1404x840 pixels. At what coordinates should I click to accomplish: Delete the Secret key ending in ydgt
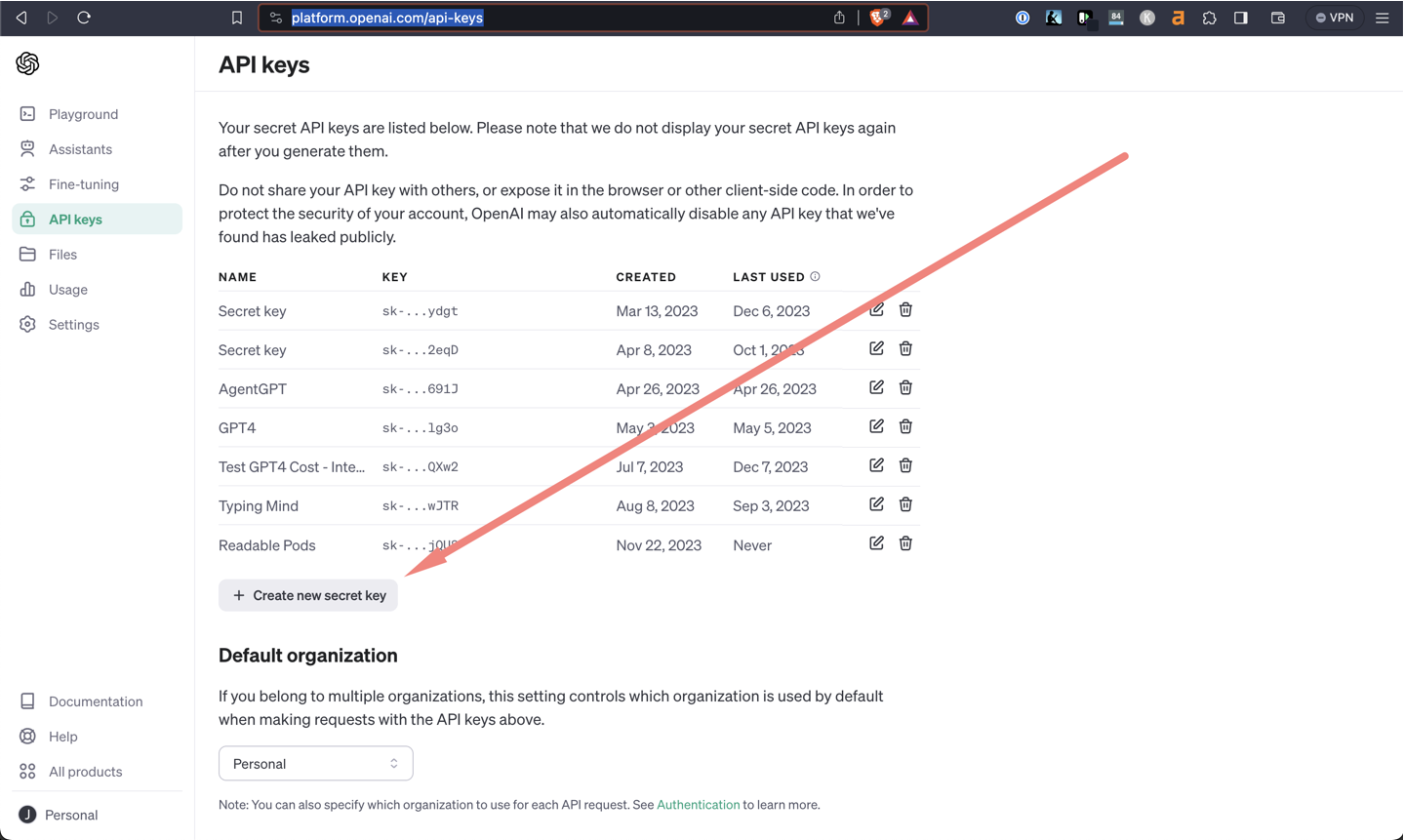tap(905, 309)
